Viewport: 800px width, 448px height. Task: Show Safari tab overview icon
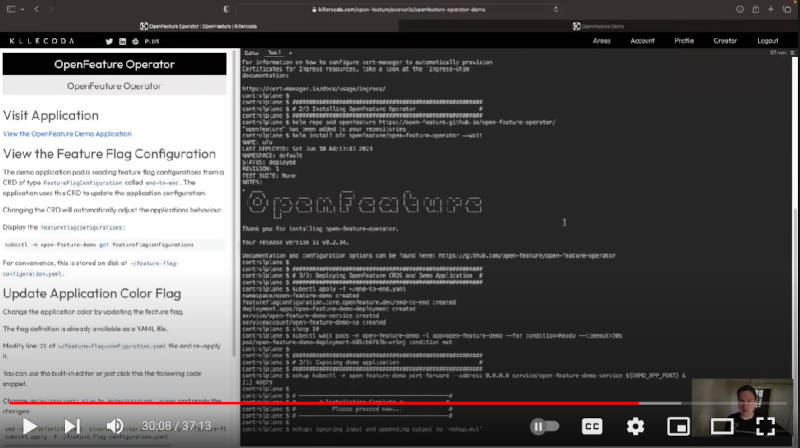[787, 9]
